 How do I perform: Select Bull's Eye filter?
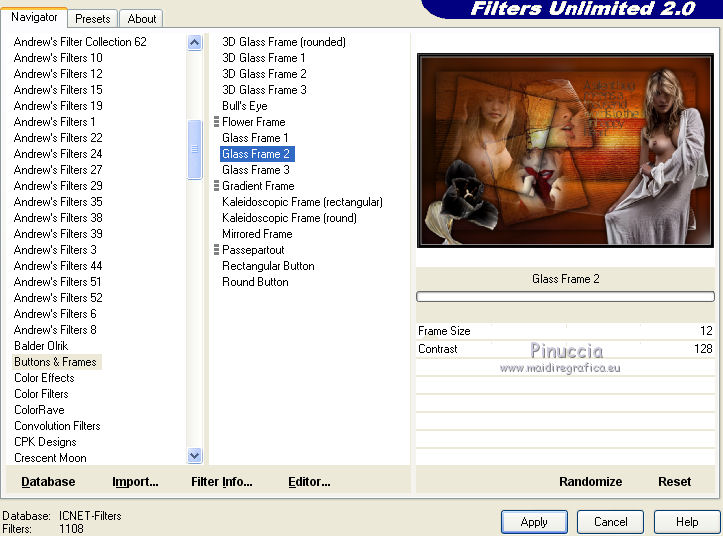coord(244,106)
